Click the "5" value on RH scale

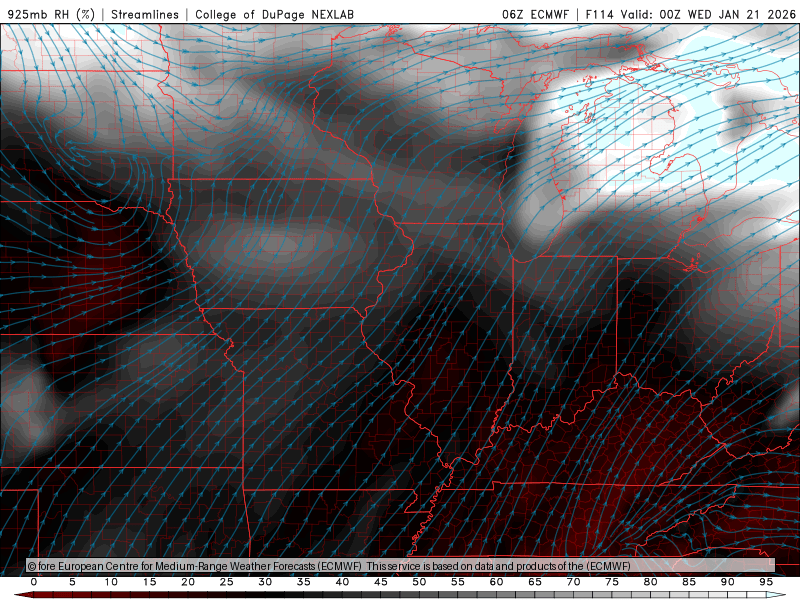click(x=72, y=582)
